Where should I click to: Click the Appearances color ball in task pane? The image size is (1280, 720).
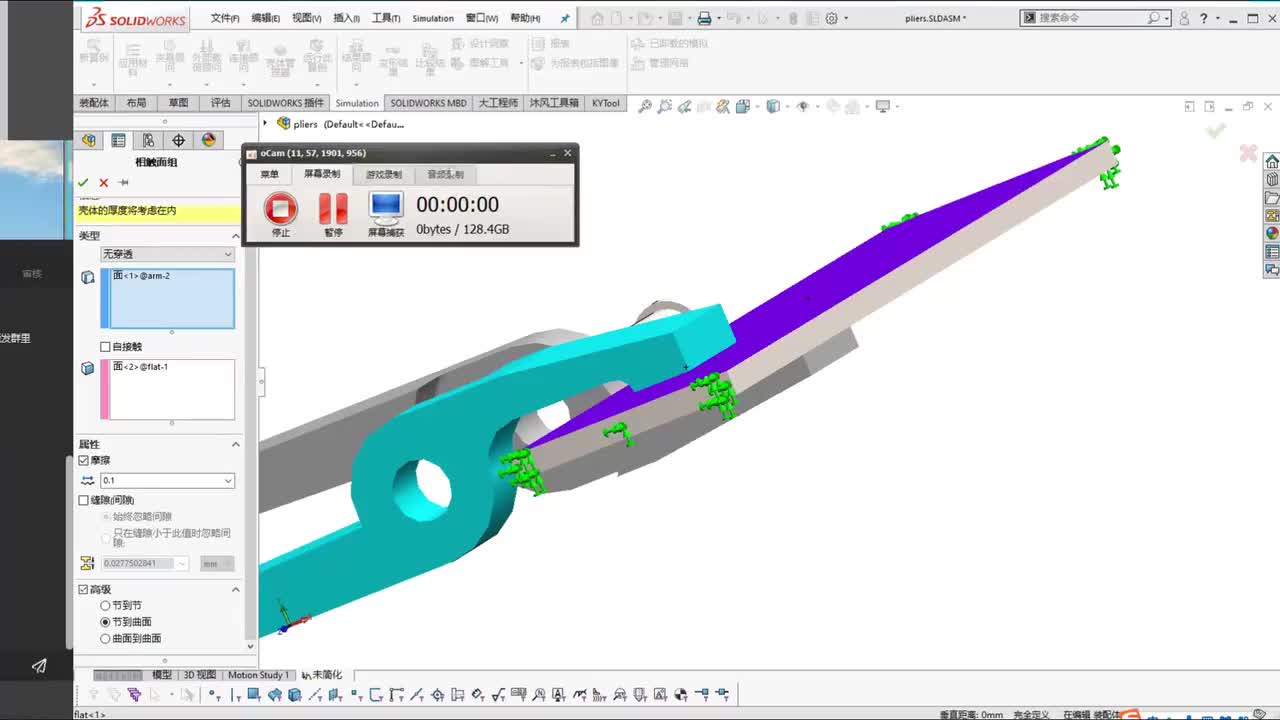tap(1272, 233)
